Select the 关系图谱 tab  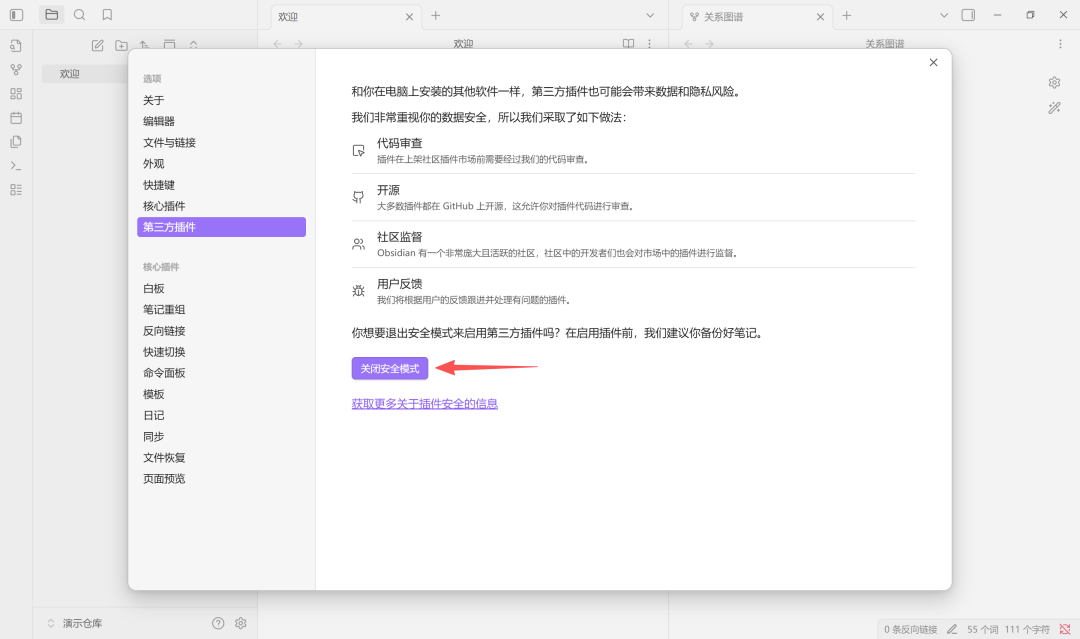coord(756,17)
